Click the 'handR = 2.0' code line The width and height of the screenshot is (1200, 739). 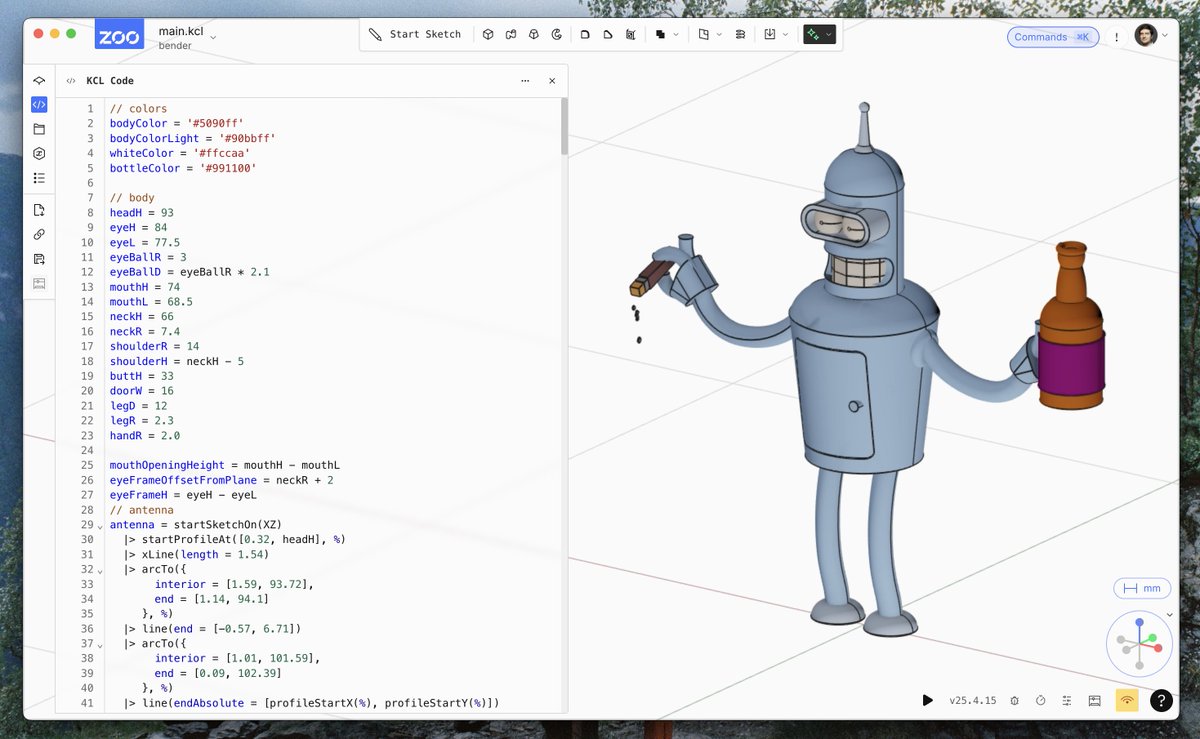point(145,436)
